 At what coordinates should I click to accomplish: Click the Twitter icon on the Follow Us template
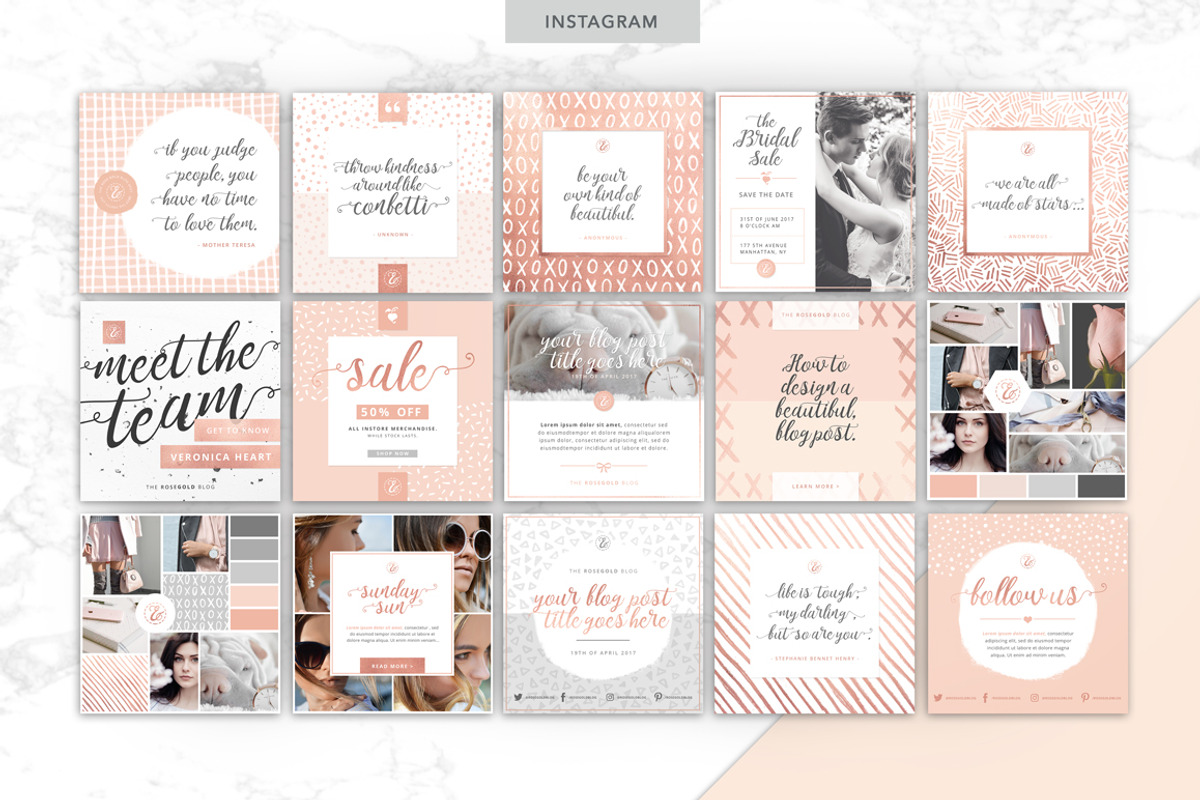(x=939, y=697)
